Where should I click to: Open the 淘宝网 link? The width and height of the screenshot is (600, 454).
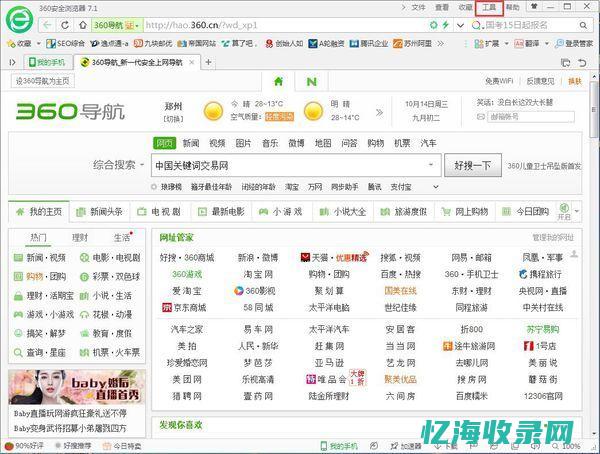click(258, 274)
